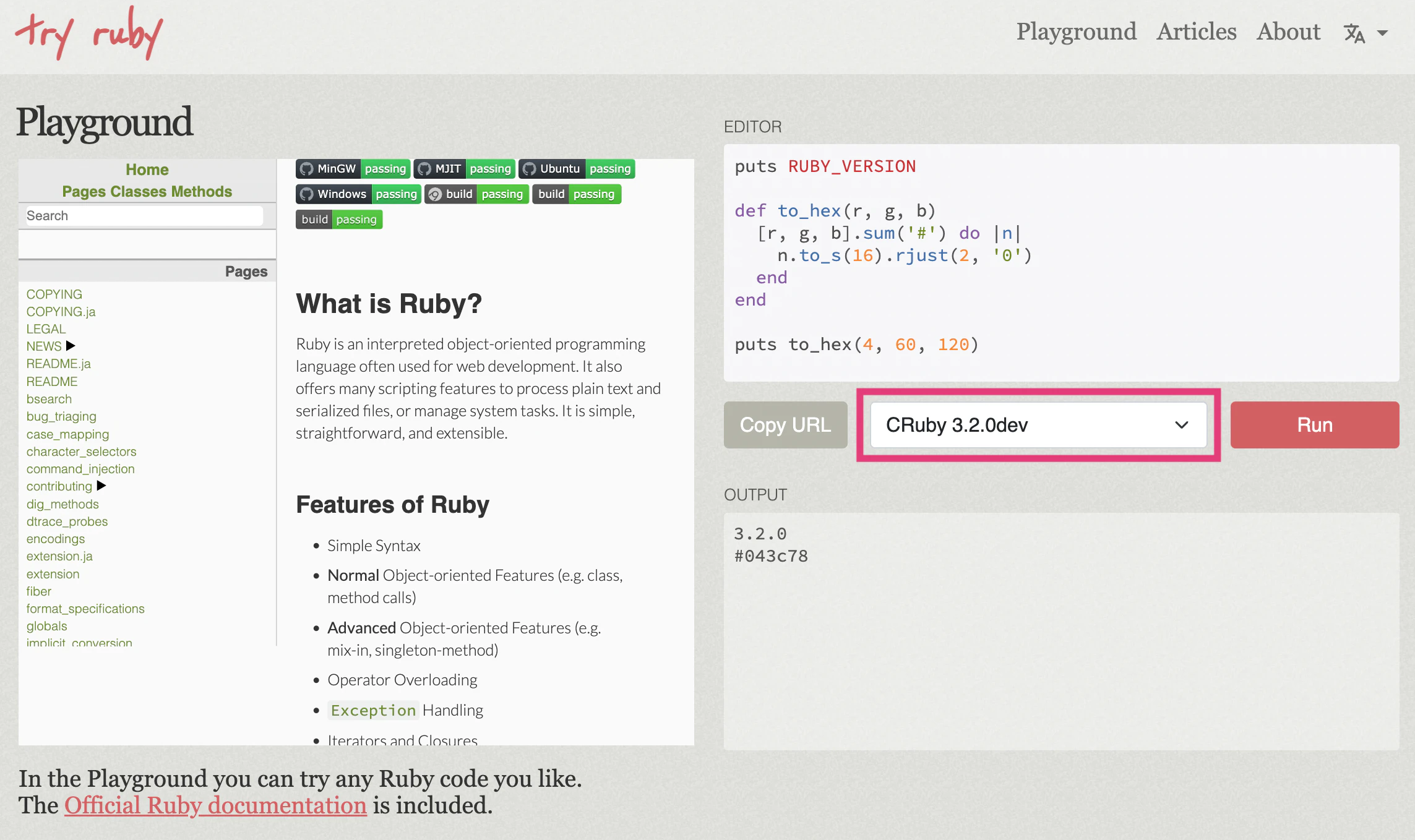1415x840 pixels.
Task: Open the command_injection page
Action: [80, 469]
